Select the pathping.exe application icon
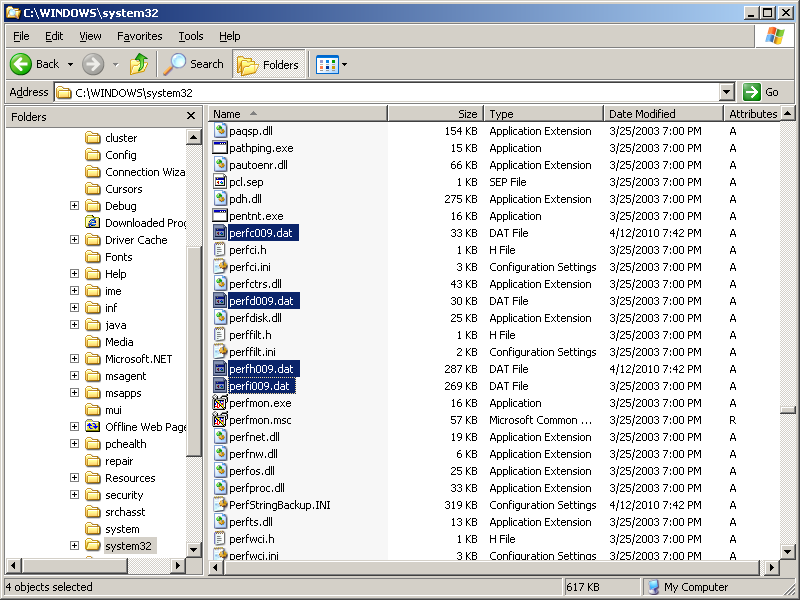Viewport: 800px width, 600px height. tap(220, 148)
